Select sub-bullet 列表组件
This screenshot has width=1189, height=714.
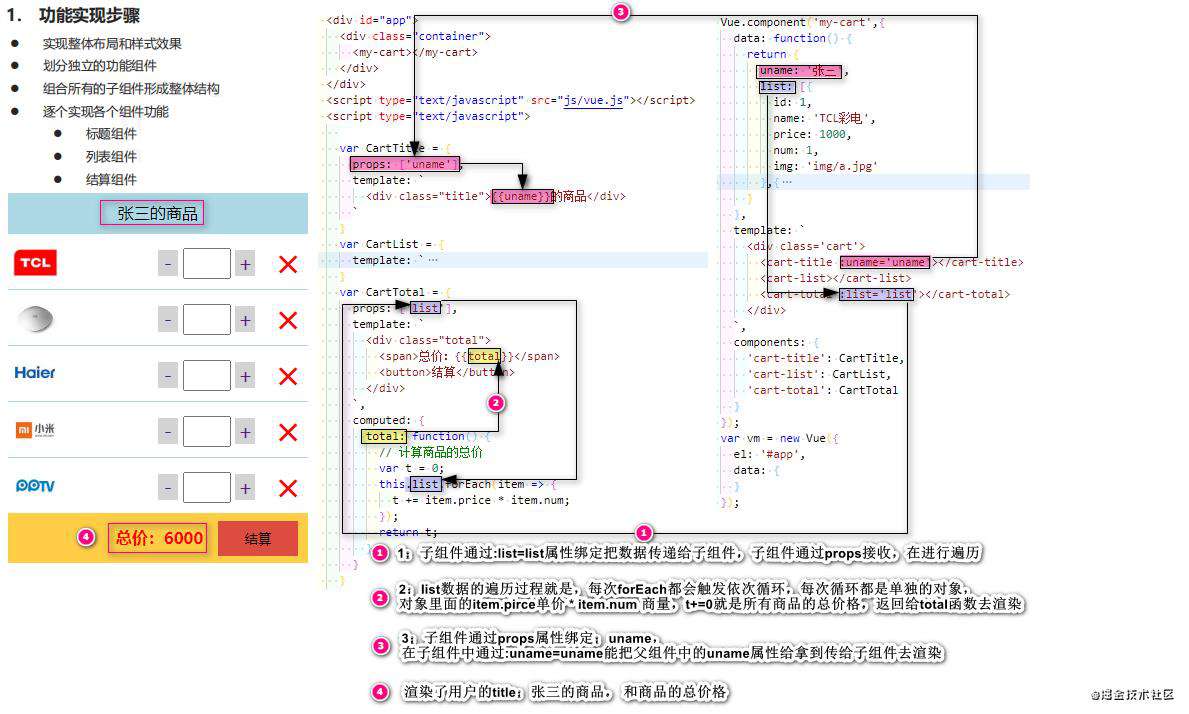(111, 157)
